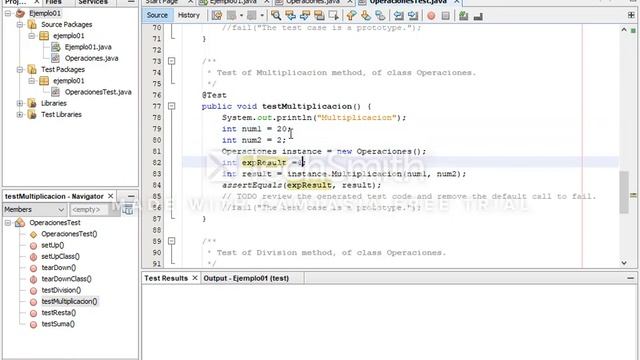Select testSuma() in Navigator
The width and height of the screenshot is (640, 360).
58,324
